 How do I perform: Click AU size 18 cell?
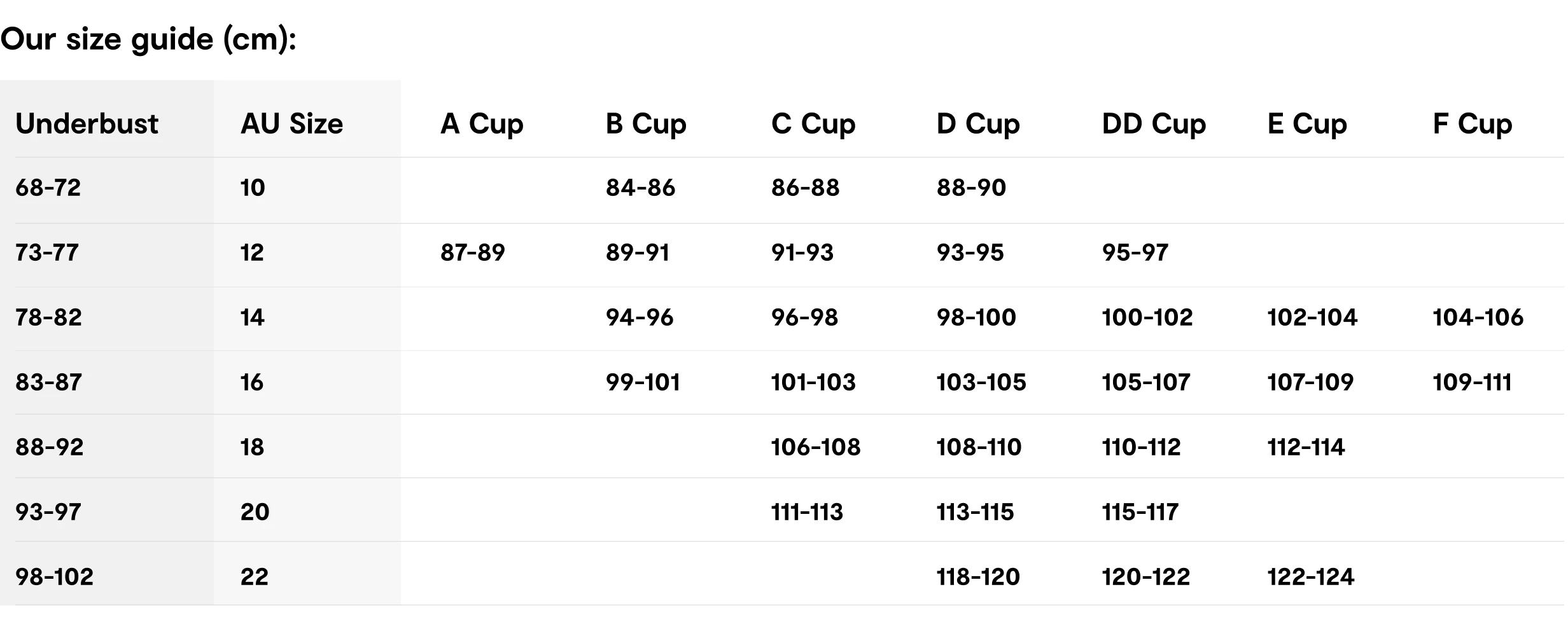click(x=252, y=447)
